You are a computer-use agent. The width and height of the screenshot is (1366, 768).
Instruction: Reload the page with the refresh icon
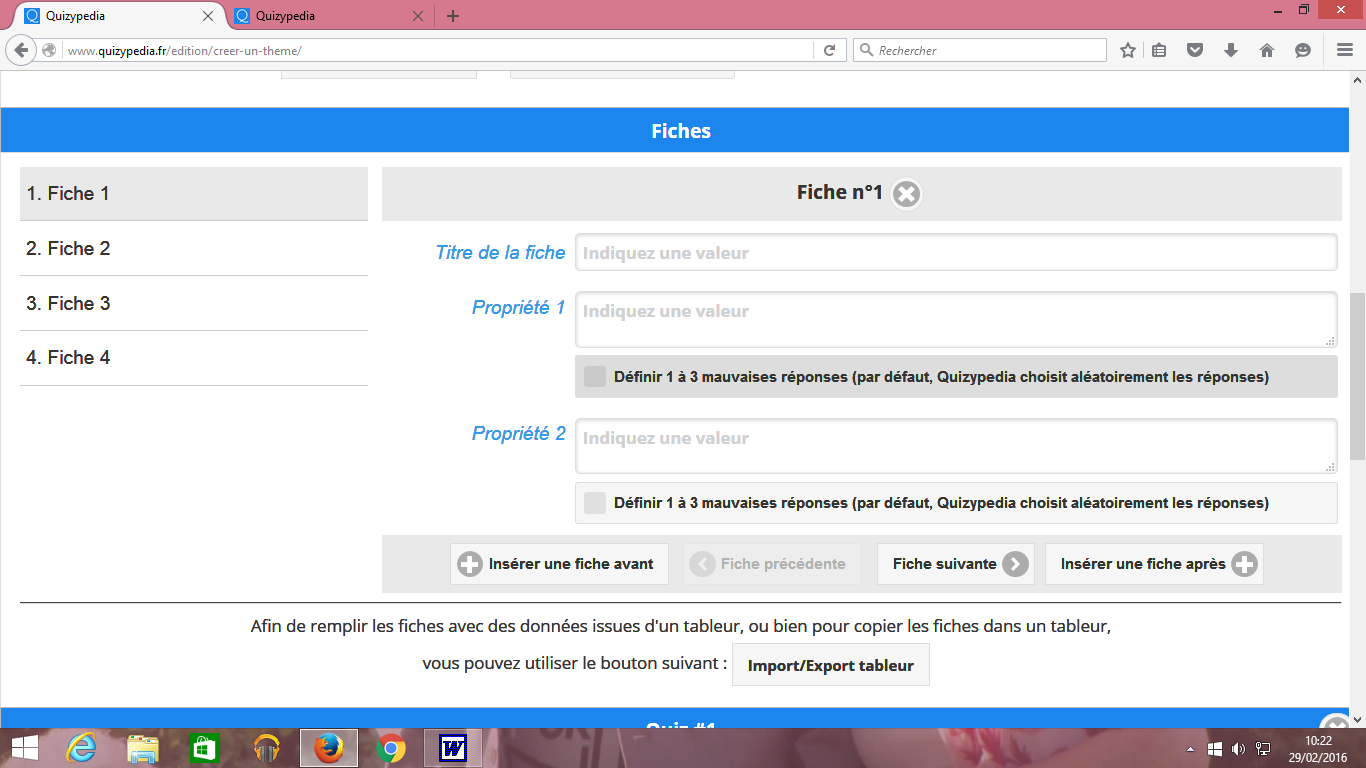(829, 50)
